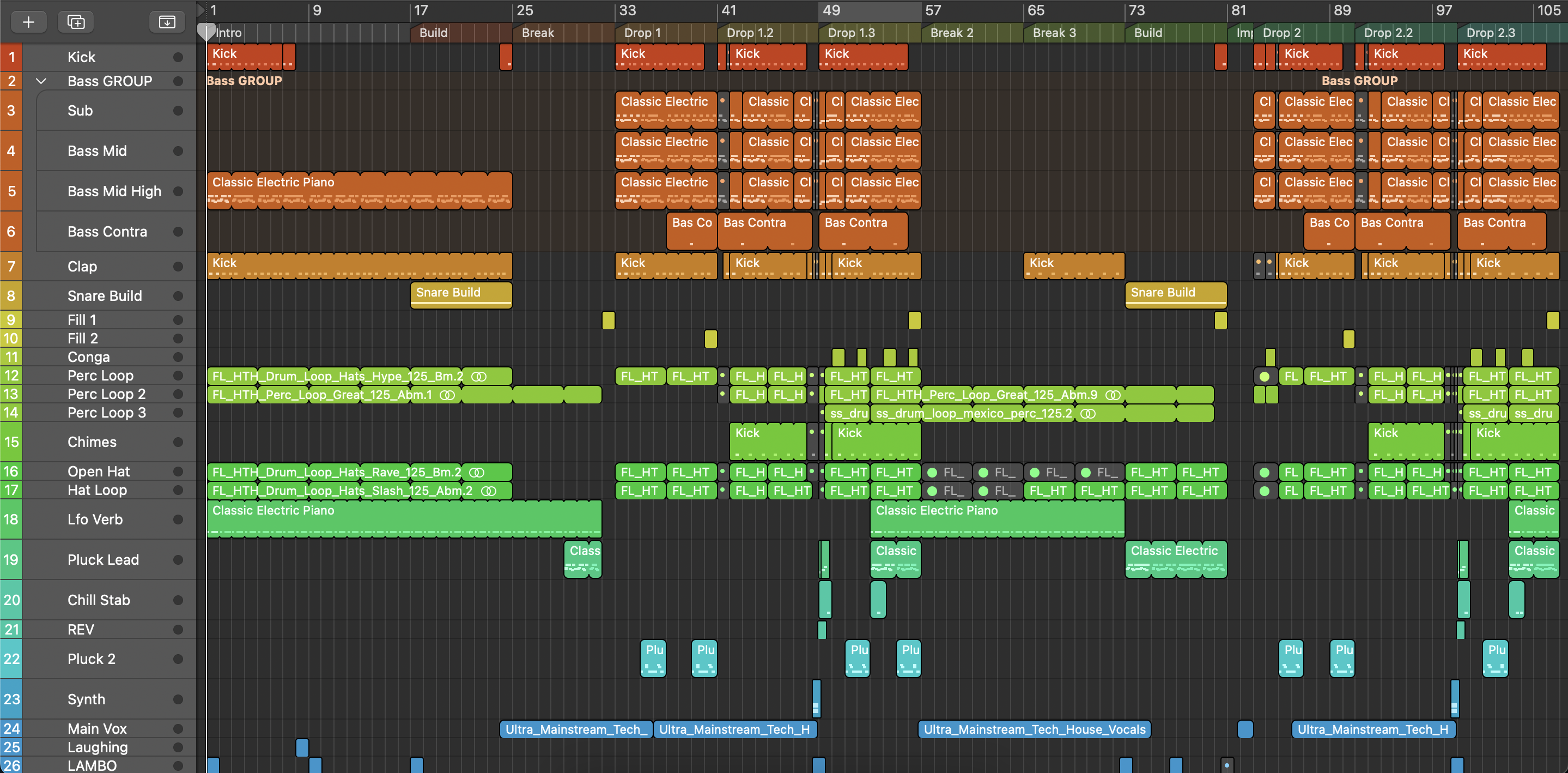1568x773 pixels.
Task: Select the Break arrangement marker
Action: (x=564, y=33)
